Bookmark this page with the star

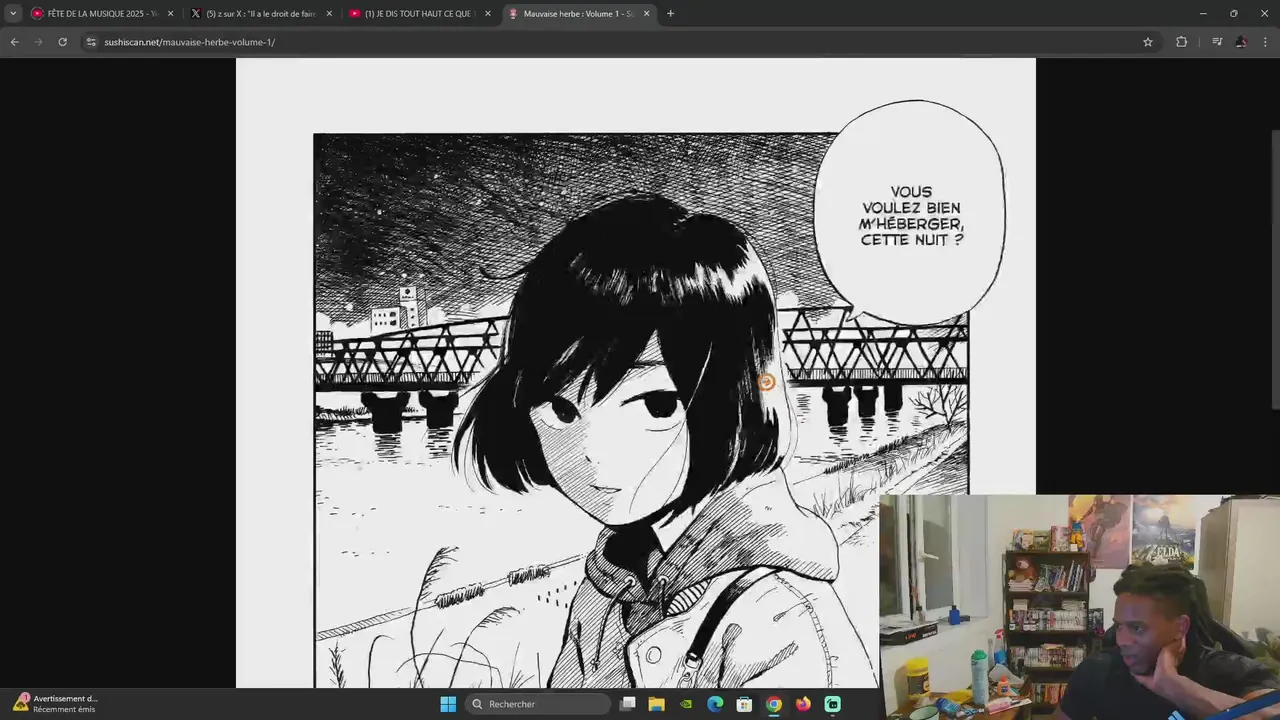coord(1148,42)
